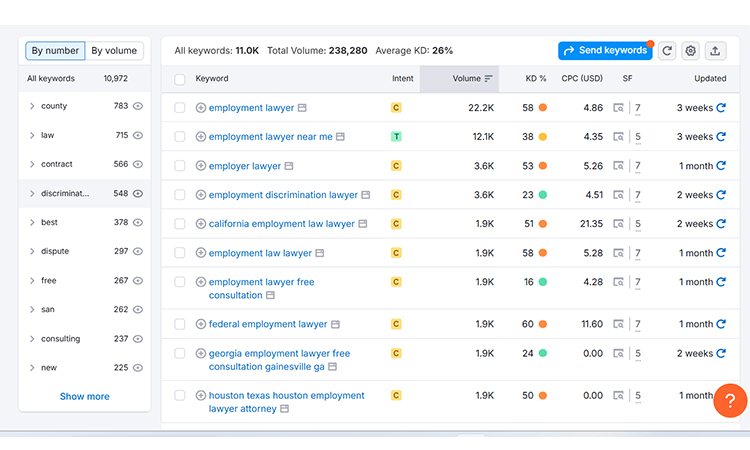Open 'employment lawyer free consultation' keyword link
The height and width of the screenshot is (450, 750).
click(x=261, y=288)
